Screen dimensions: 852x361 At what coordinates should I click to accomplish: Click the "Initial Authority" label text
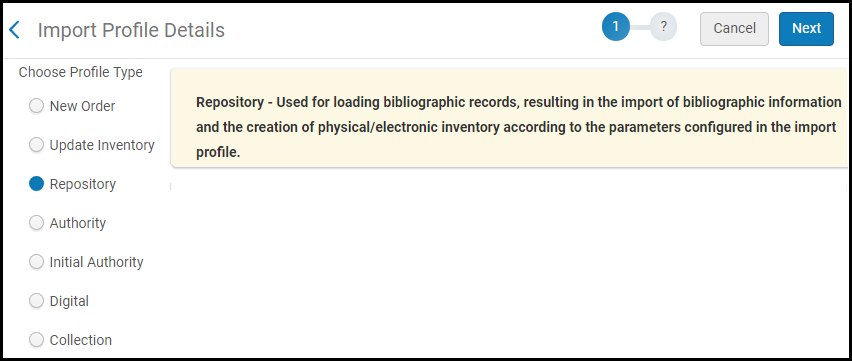(96, 262)
